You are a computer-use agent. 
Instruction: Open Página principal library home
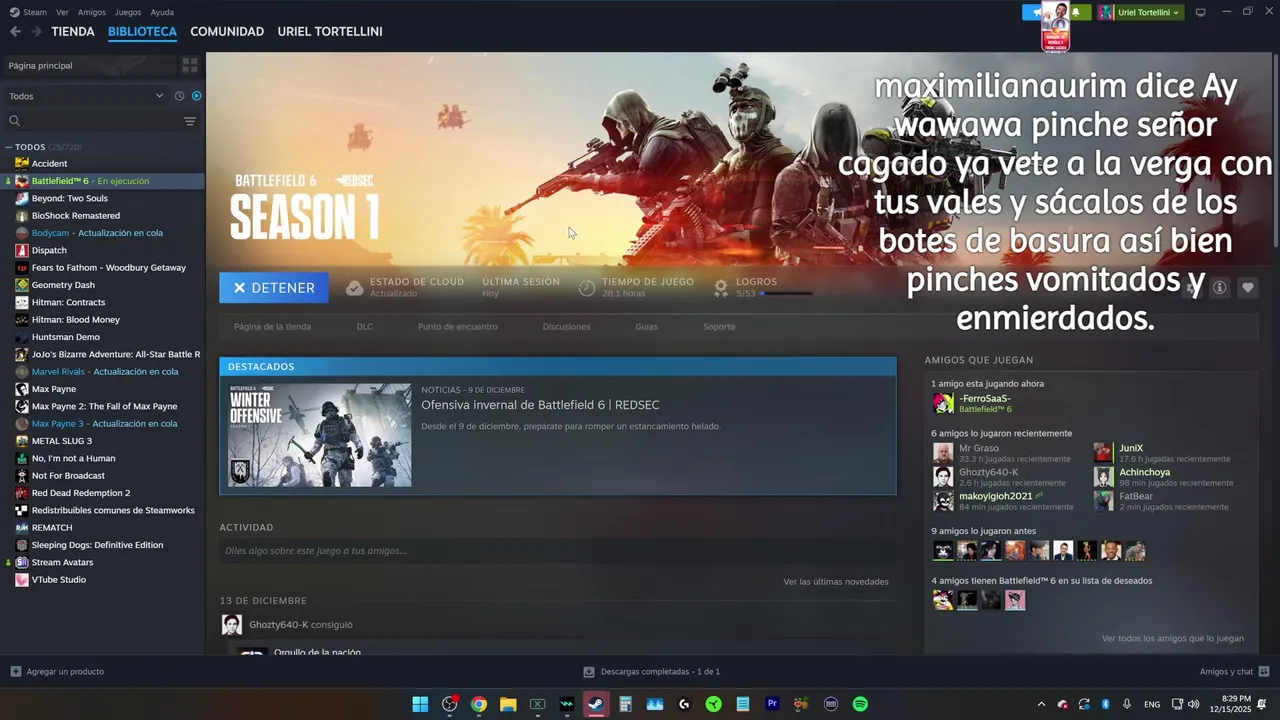88,65
